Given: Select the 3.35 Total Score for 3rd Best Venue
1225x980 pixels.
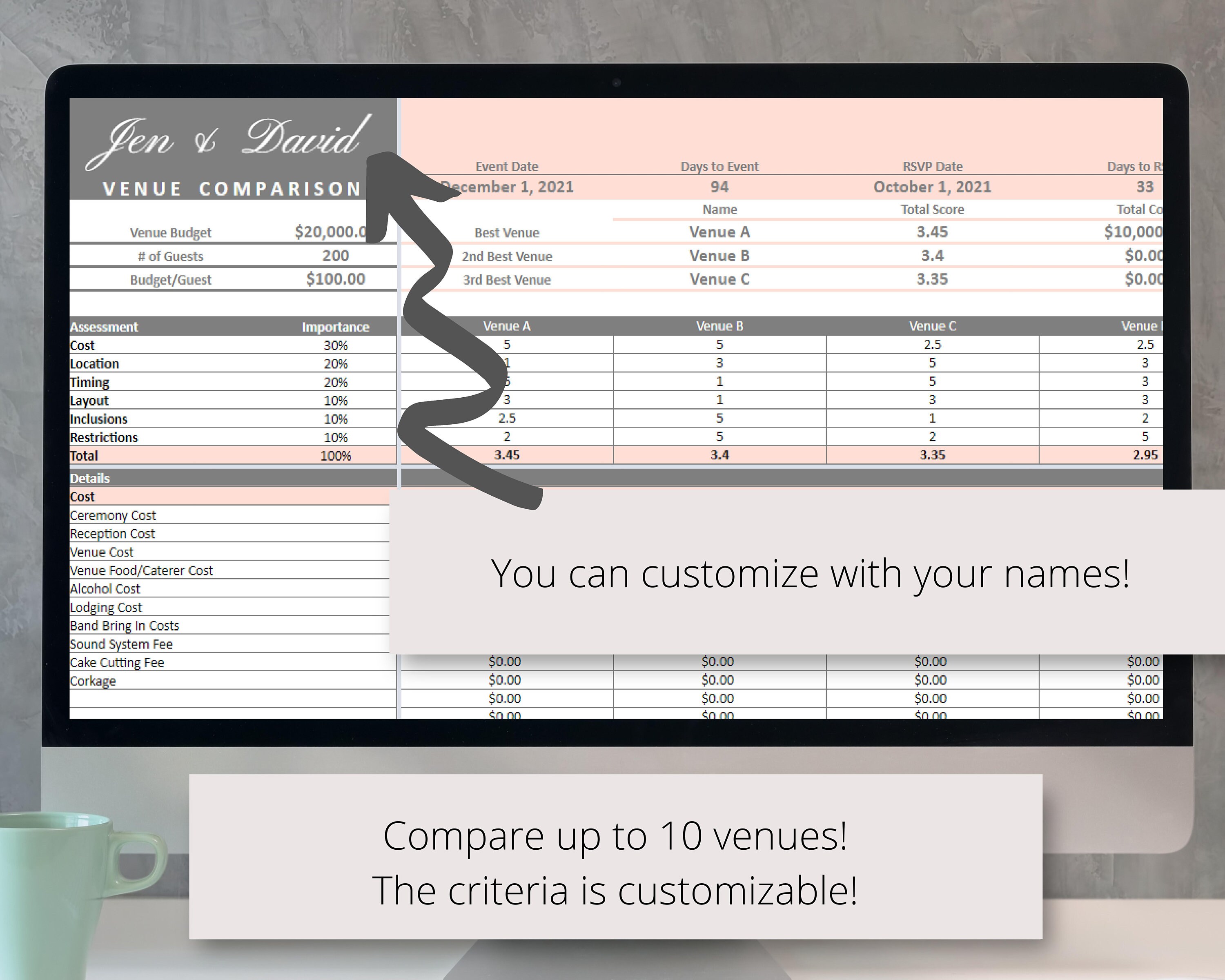Looking at the screenshot, I should point(932,279).
